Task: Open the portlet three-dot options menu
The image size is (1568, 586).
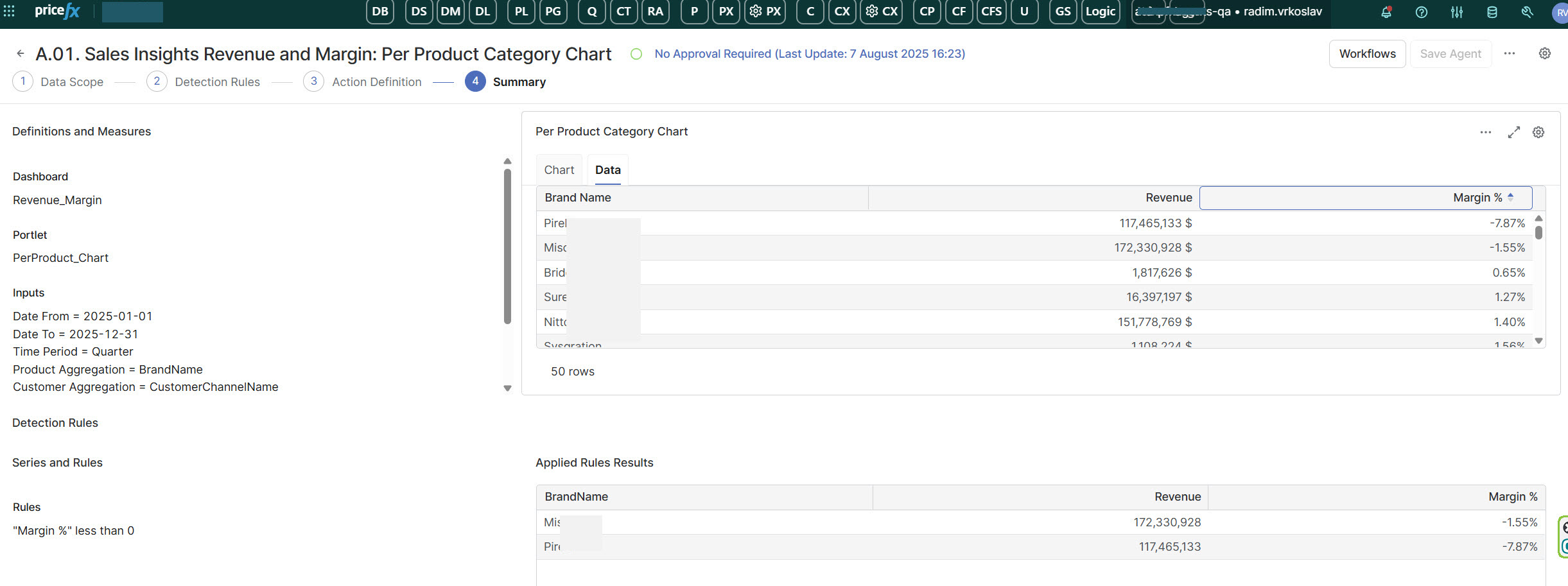Action: pos(1486,132)
